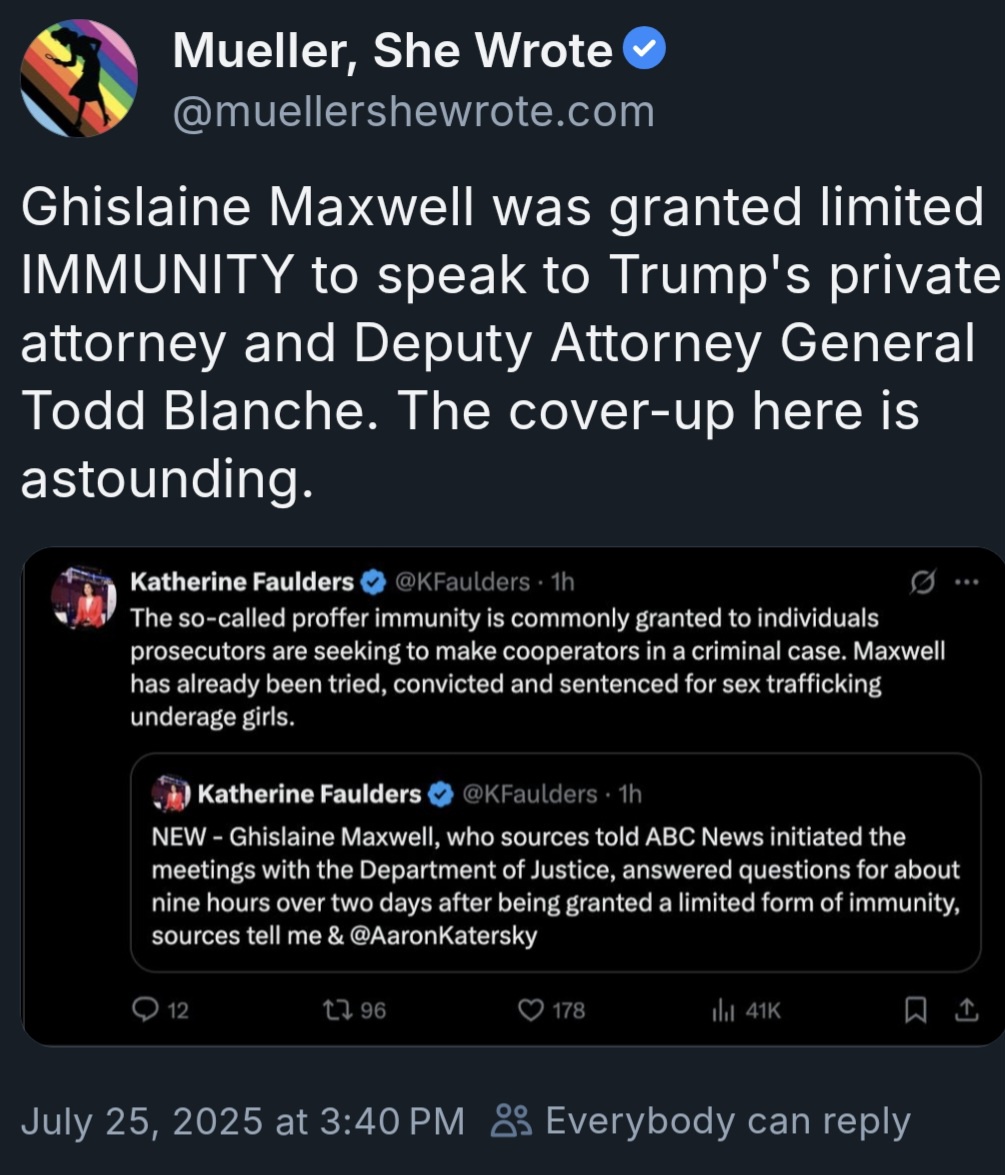This screenshot has height=1175, width=1005.
Task: Click the blue verified badge beside Mueller, She Wrote
Action: click(644, 50)
